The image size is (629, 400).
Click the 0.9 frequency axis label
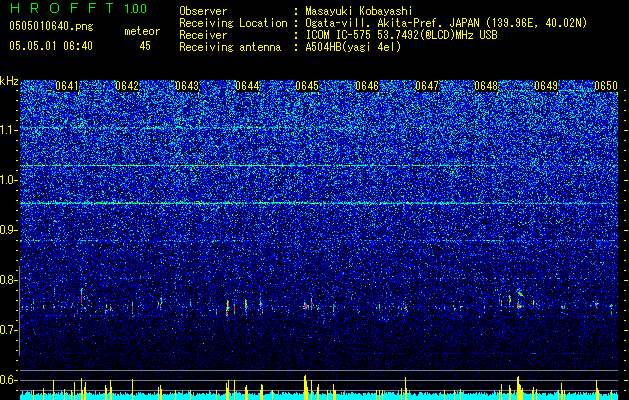click(9, 230)
